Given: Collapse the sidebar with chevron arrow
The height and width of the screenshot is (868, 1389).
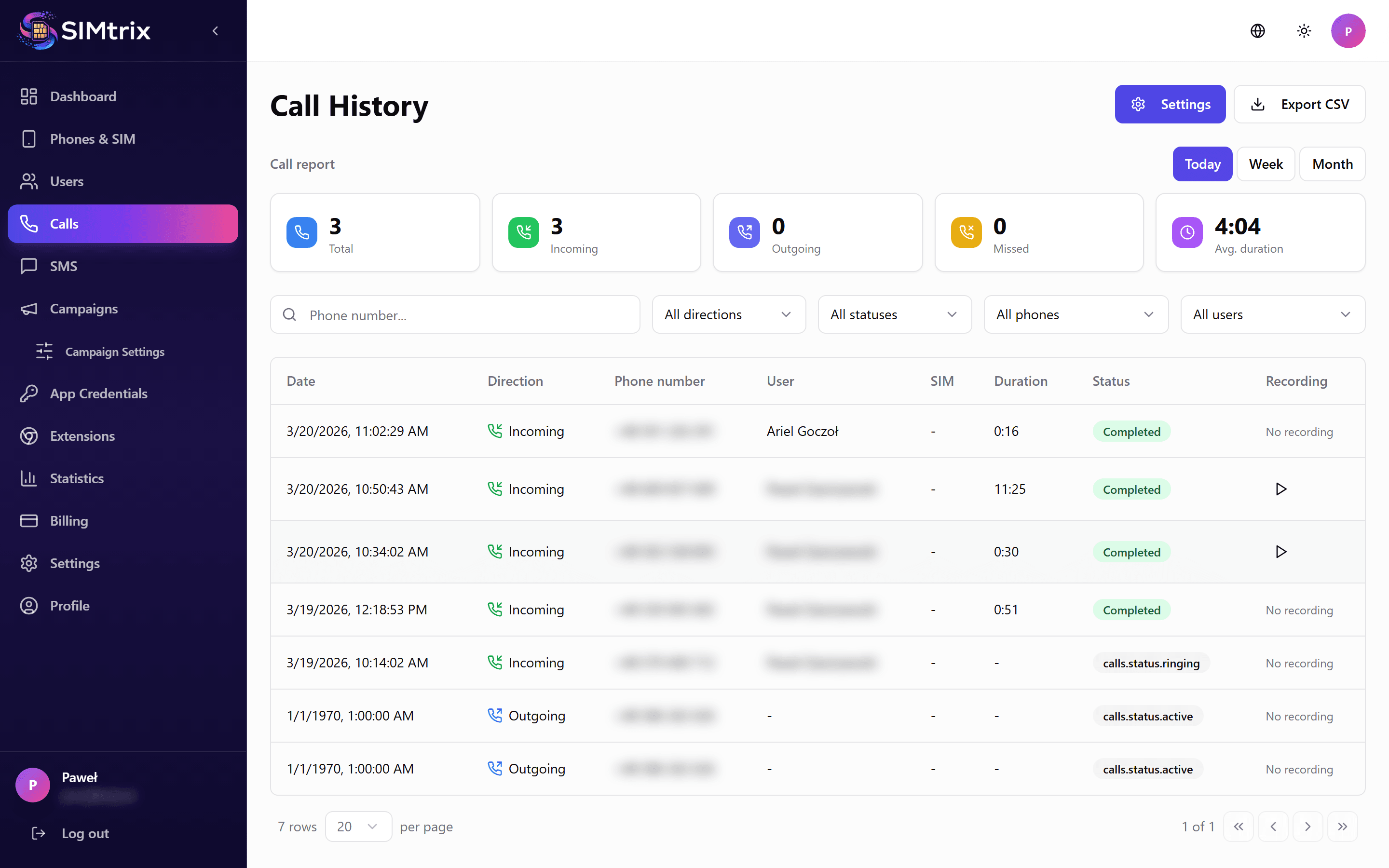Looking at the screenshot, I should [215, 31].
